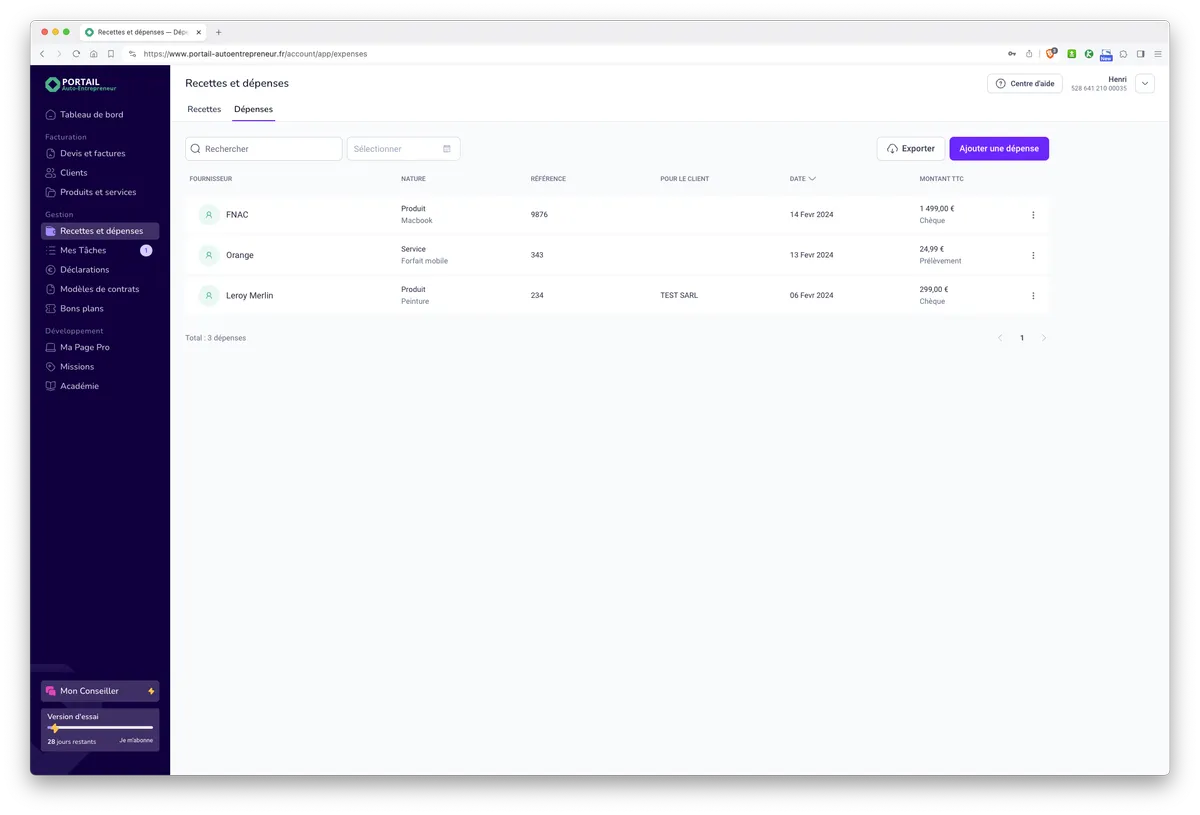Open the Sélectionner date picker

point(403,149)
